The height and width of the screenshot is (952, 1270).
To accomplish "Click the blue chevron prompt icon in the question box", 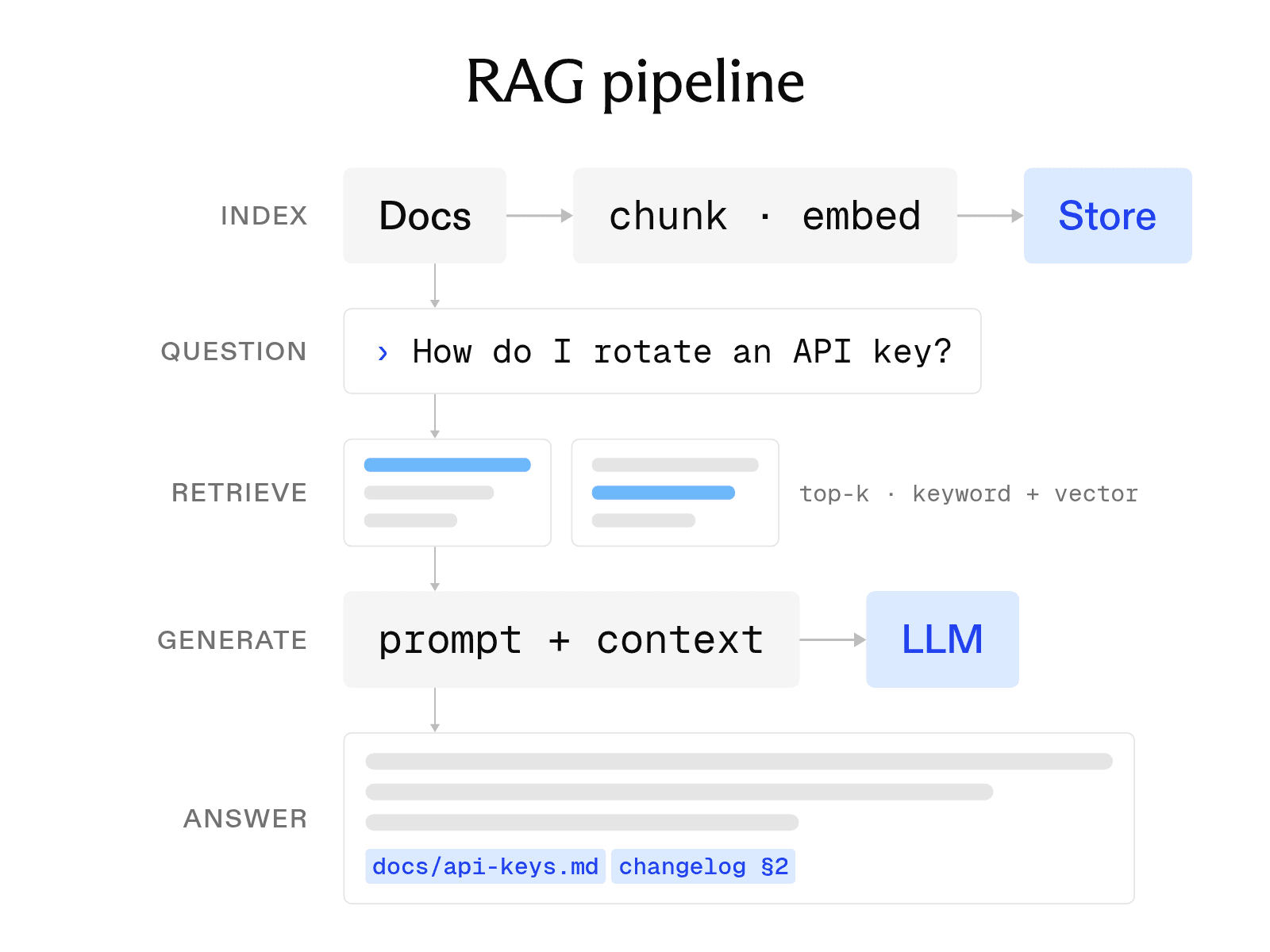I will click(x=383, y=352).
